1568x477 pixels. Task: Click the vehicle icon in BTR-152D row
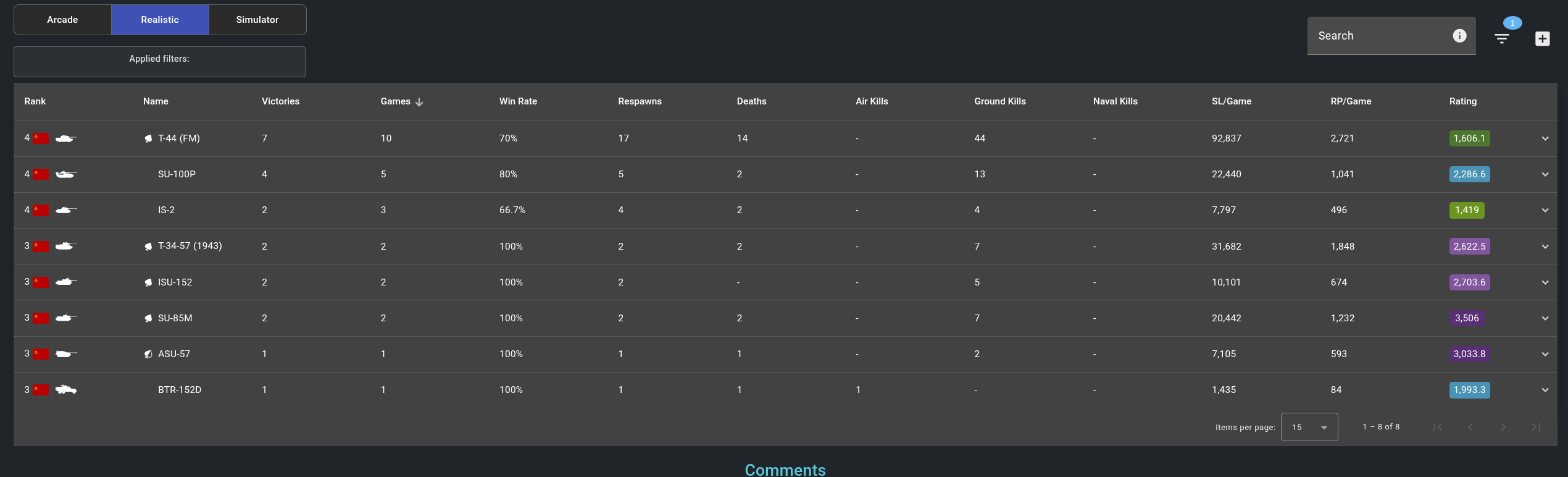click(65, 390)
